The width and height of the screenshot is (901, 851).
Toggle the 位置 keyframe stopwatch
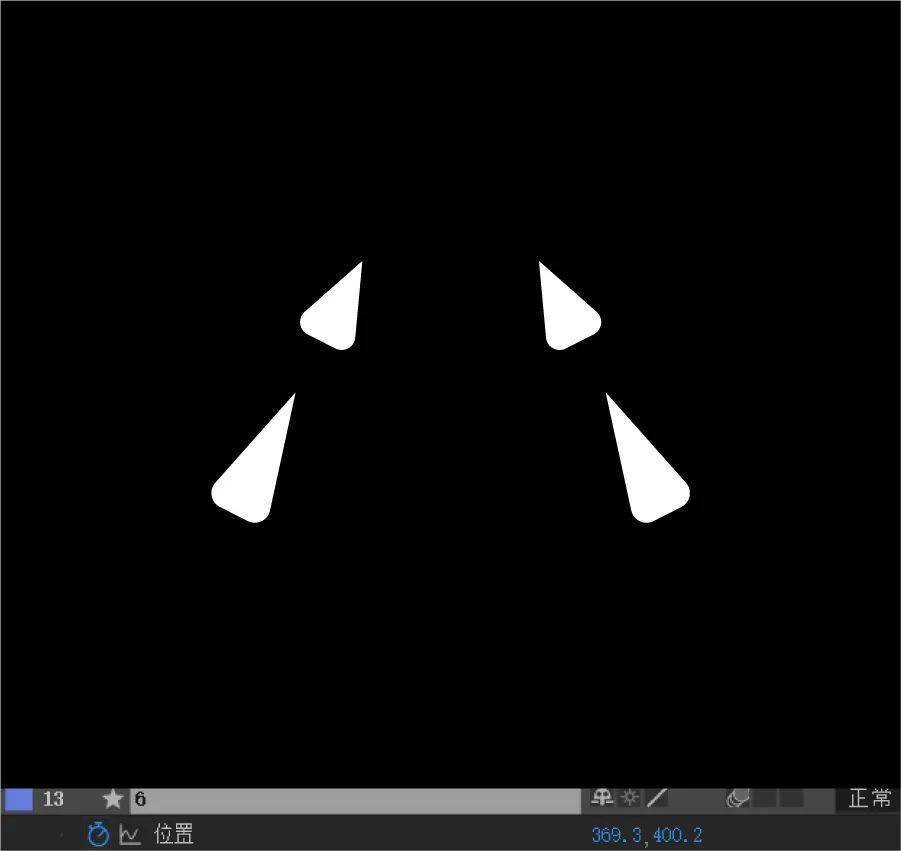click(98, 834)
